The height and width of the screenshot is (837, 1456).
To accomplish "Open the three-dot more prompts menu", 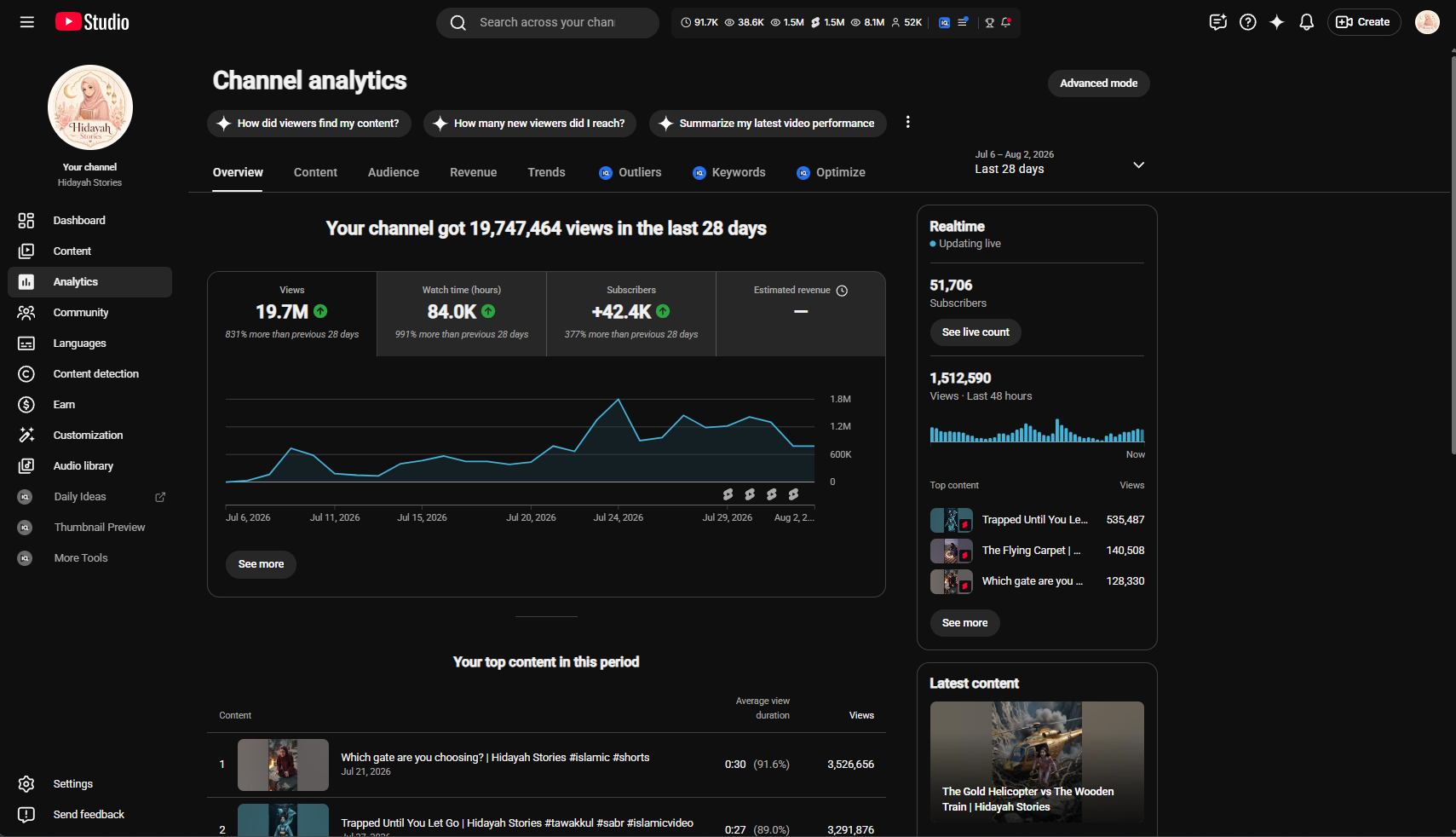I will coord(907,122).
